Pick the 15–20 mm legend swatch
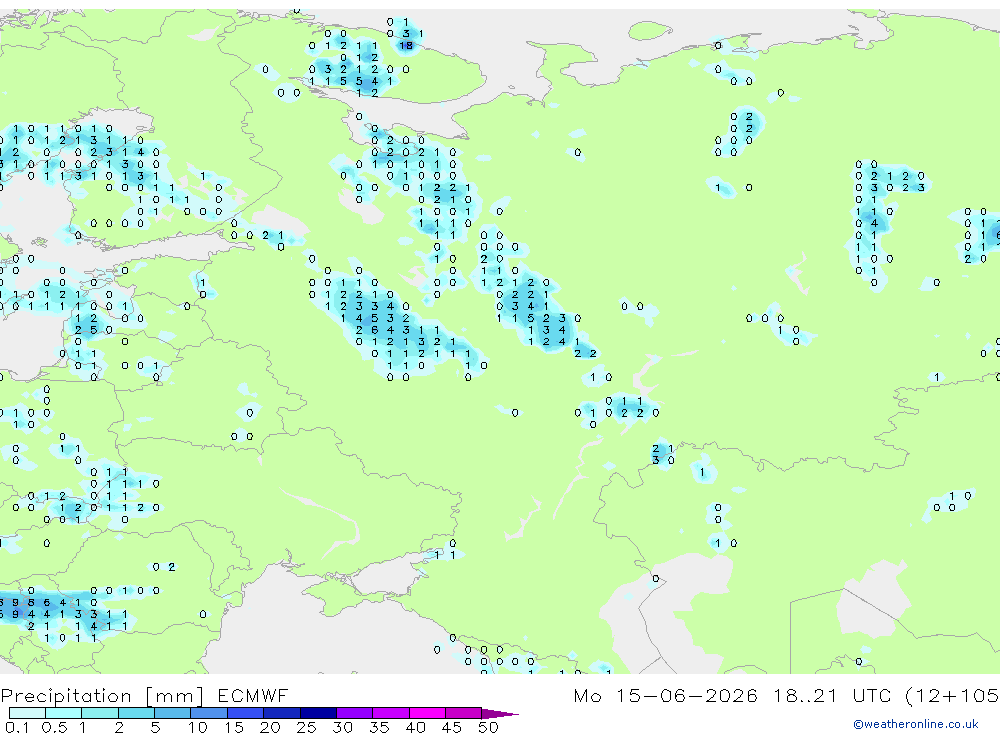This screenshot has width=1000, height=733. (x=245, y=713)
